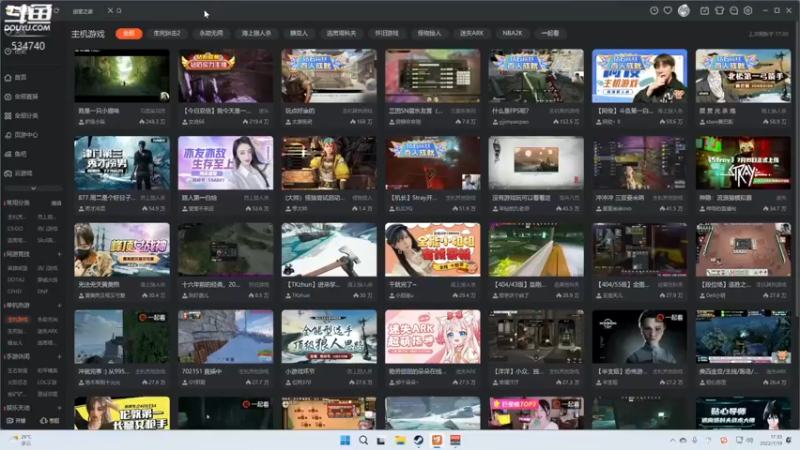Go to 首页 home in sidebar
Screen dimensions: 800x450
coord(16,78)
